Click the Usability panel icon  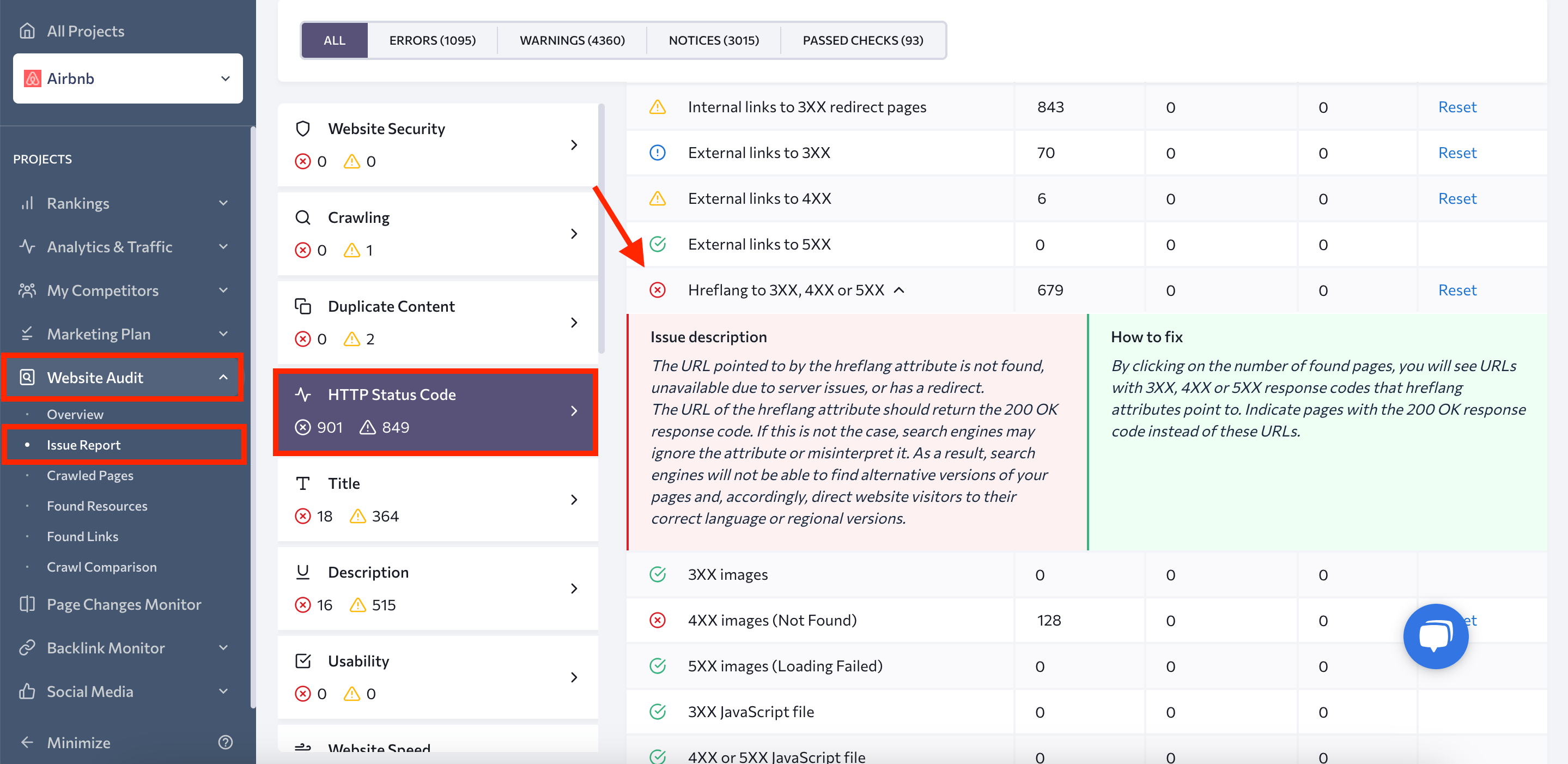[303, 660]
